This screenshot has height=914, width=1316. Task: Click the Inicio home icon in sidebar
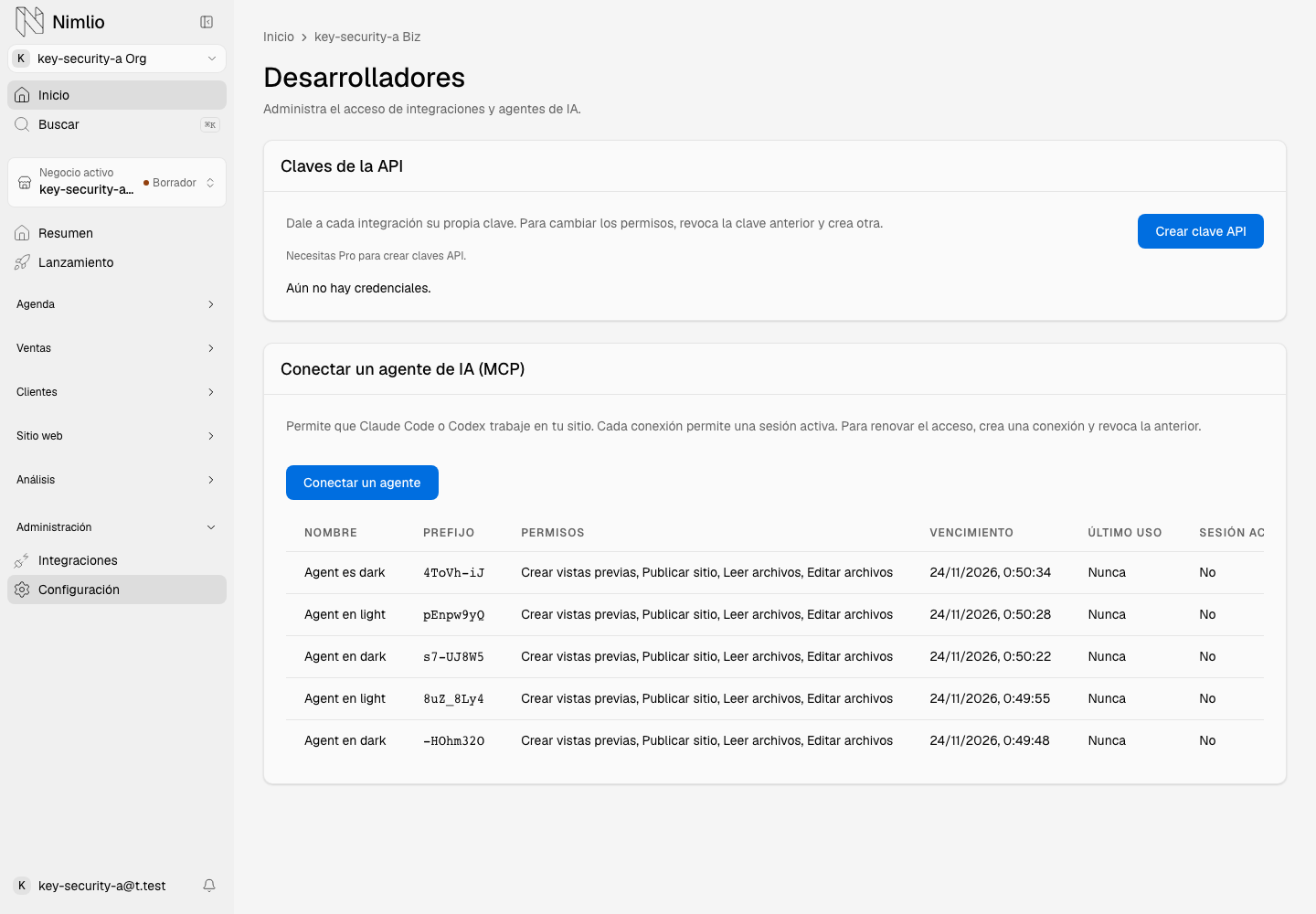22,95
